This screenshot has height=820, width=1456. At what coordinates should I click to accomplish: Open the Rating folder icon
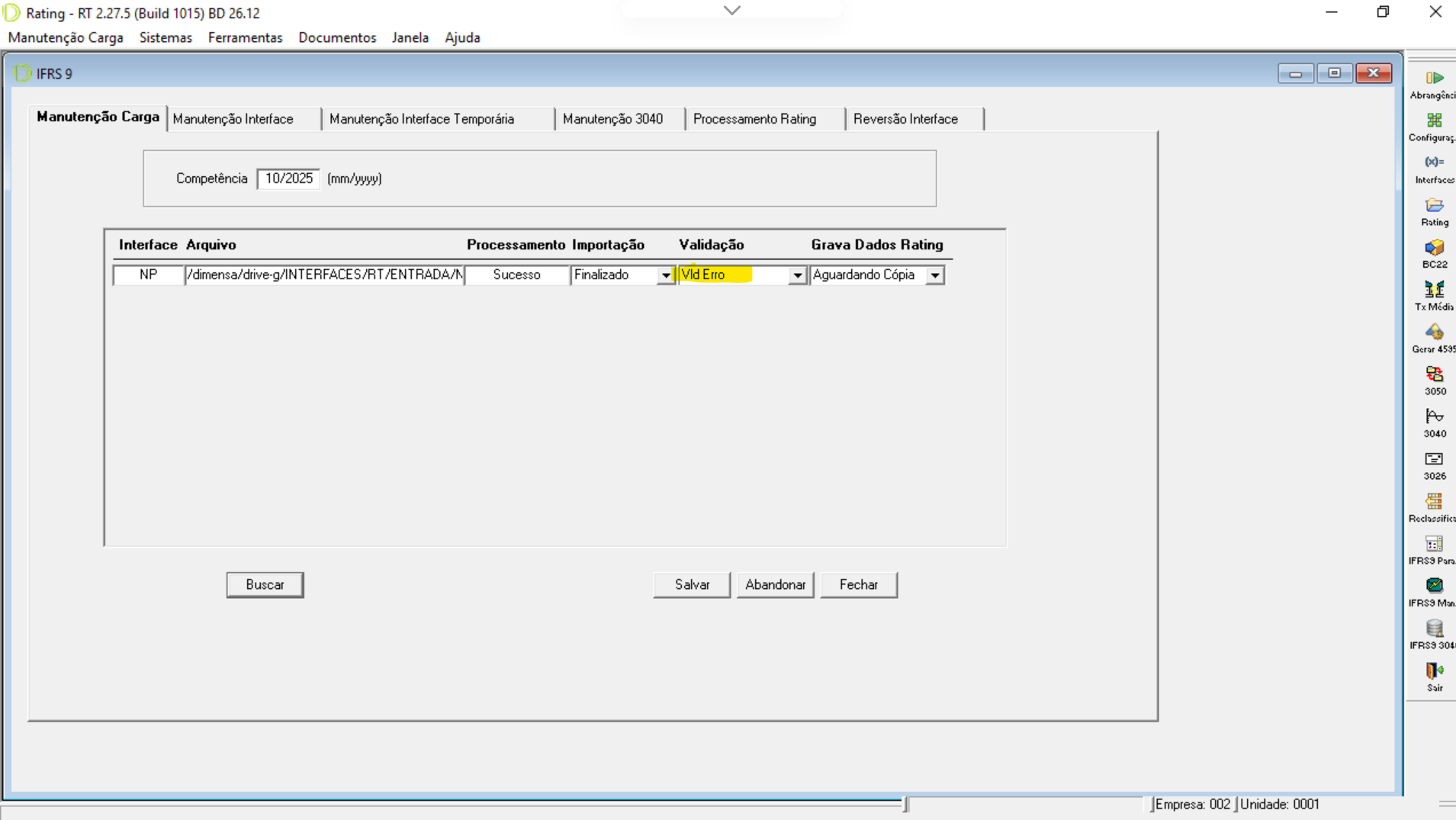[1434, 205]
